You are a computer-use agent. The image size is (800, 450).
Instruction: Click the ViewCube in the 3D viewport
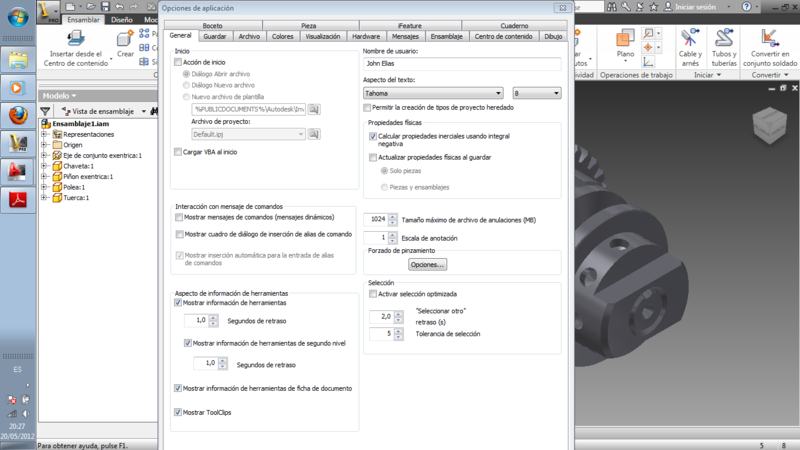(x=769, y=125)
